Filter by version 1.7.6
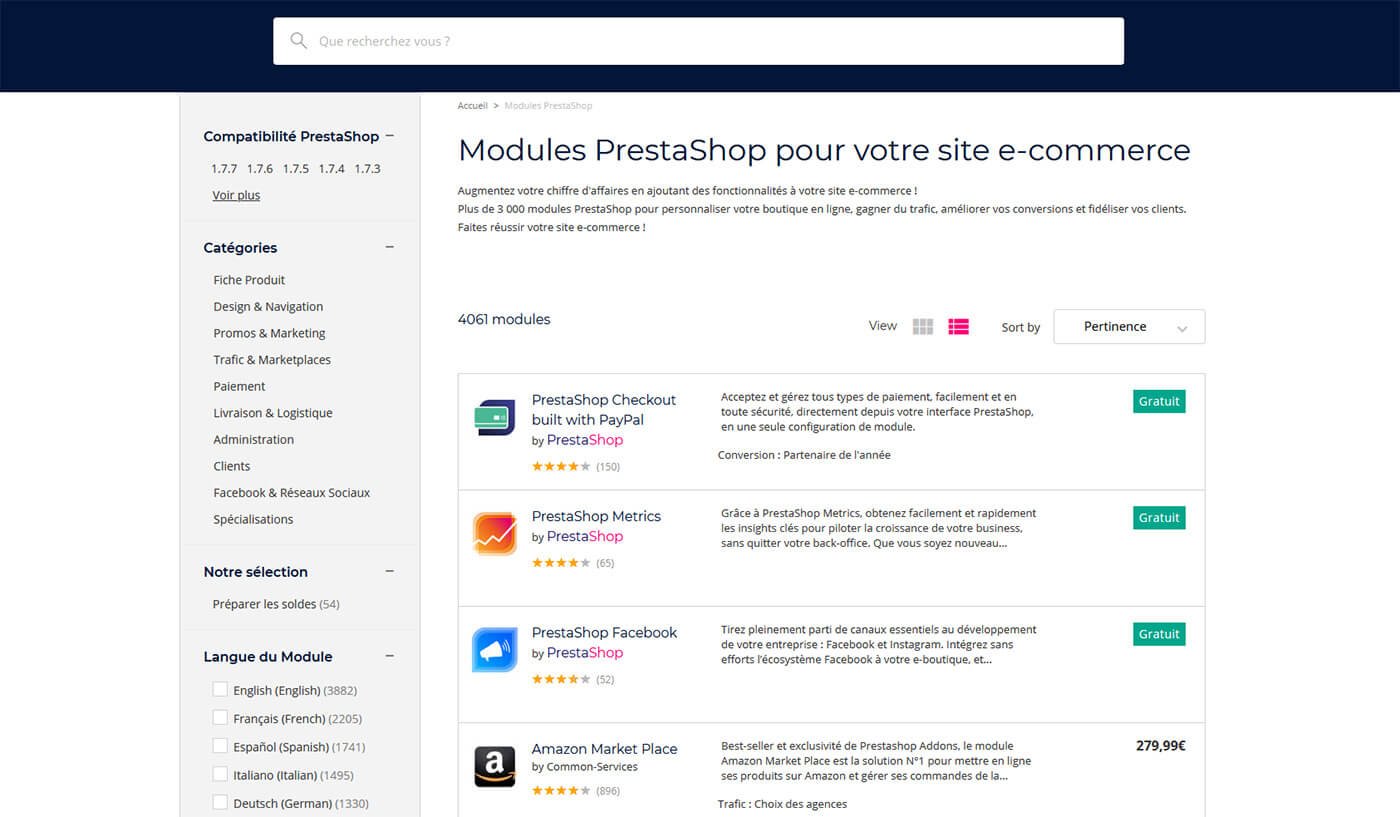The width and height of the screenshot is (1400, 817). (260, 169)
